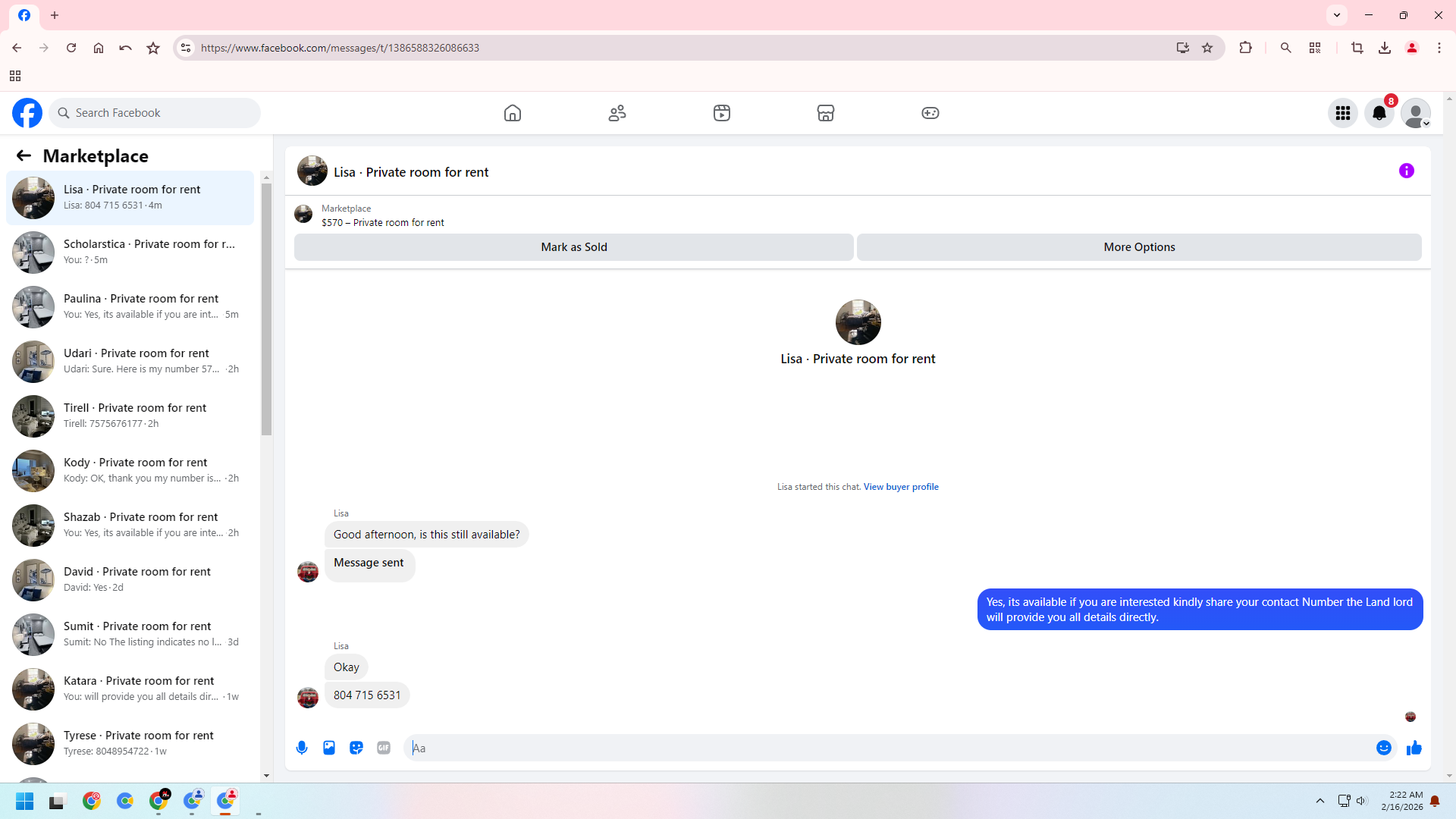Image resolution: width=1456 pixels, height=819 pixels.
Task: Send a thumbs-up like
Action: click(x=1414, y=748)
